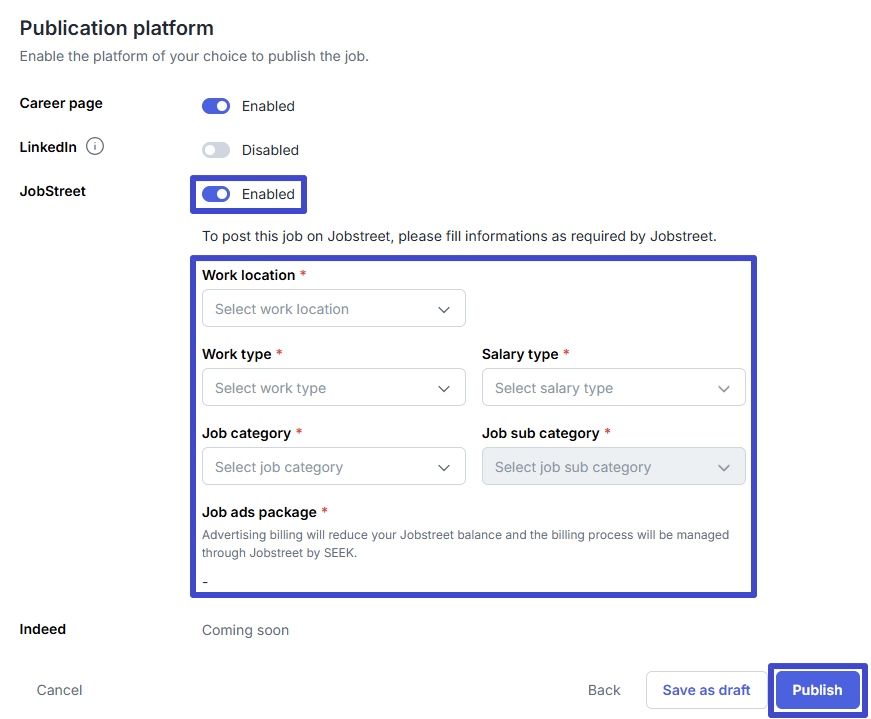The height and width of the screenshot is (719, 871).
Task: Disable the Career page toggle
Action: click(x=216, y=106)
